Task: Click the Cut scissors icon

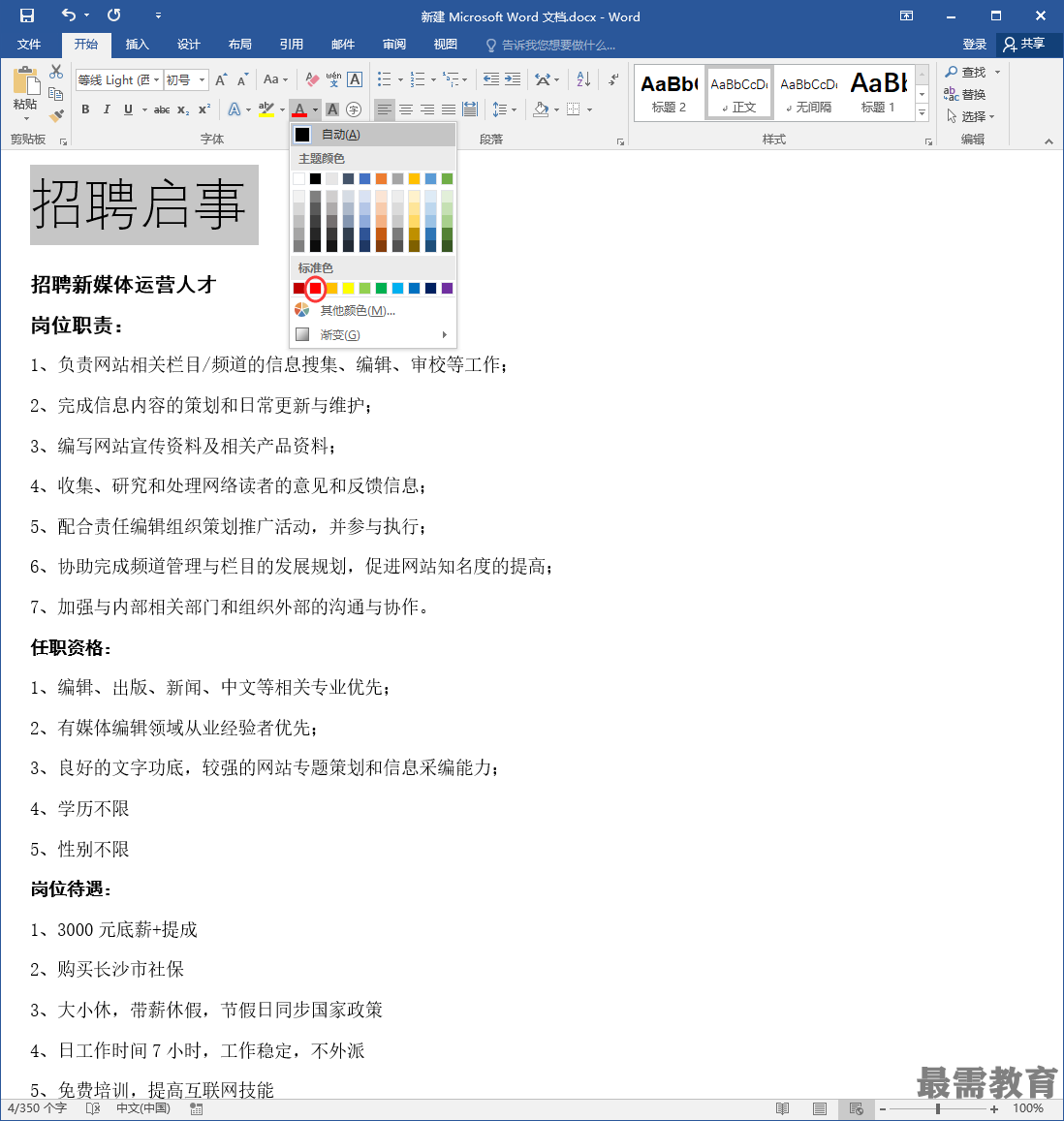Action: point(56,72)
